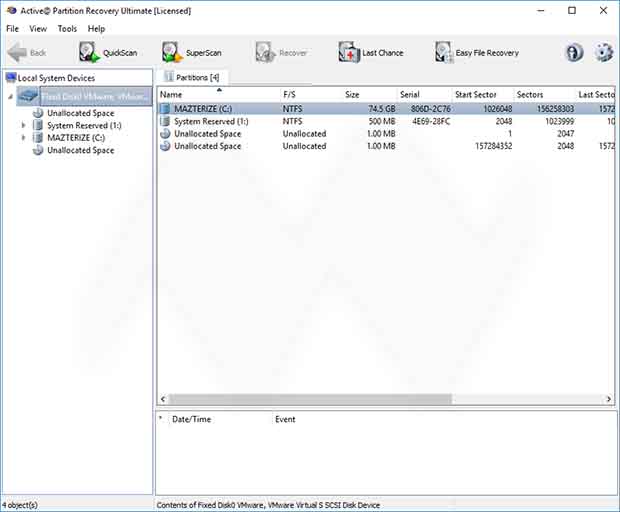Click the 500 MB size cell
Image resolution: width=620 pixels, height=512 pixels.
point(382,121)
